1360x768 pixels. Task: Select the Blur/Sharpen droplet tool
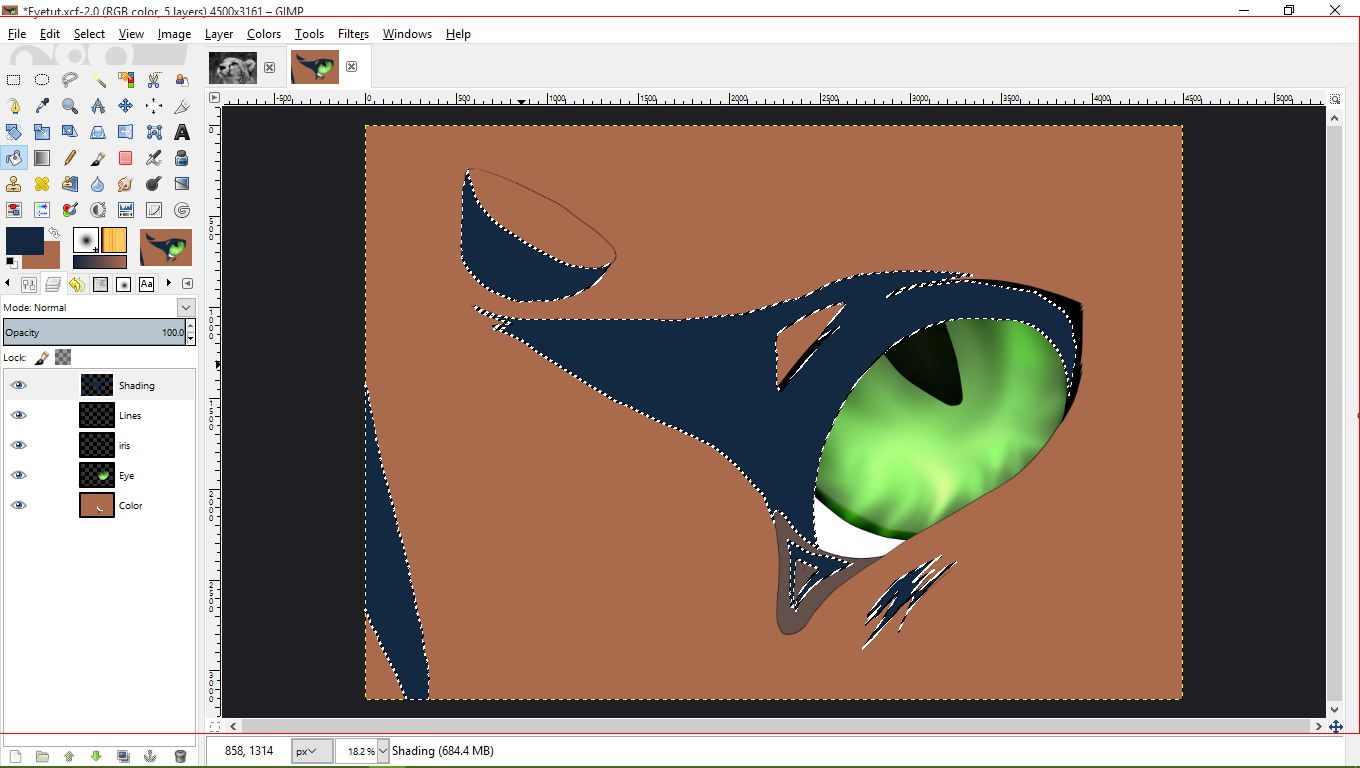tap(98, 184)
